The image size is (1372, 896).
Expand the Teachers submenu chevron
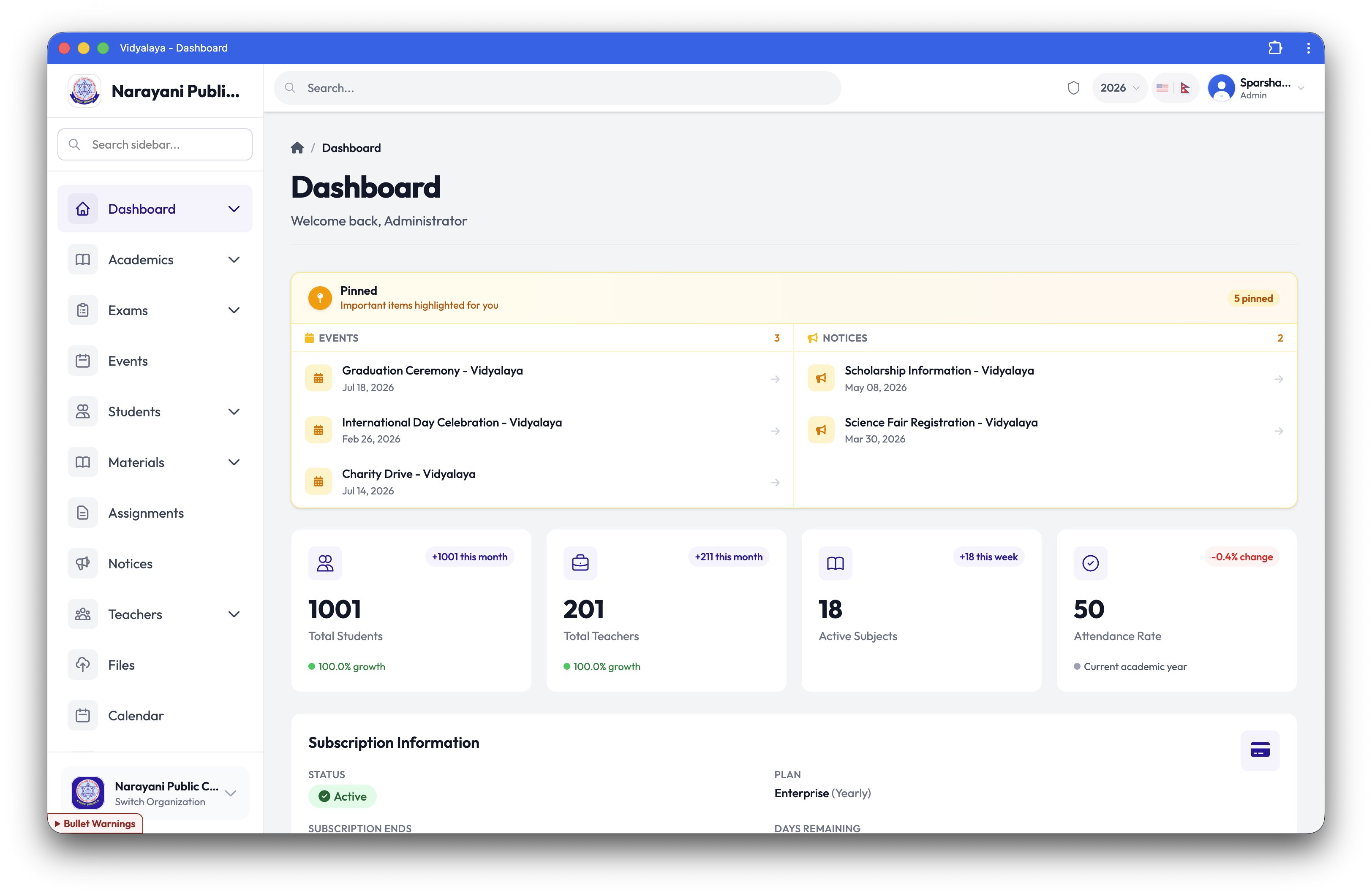coord(234,614)
